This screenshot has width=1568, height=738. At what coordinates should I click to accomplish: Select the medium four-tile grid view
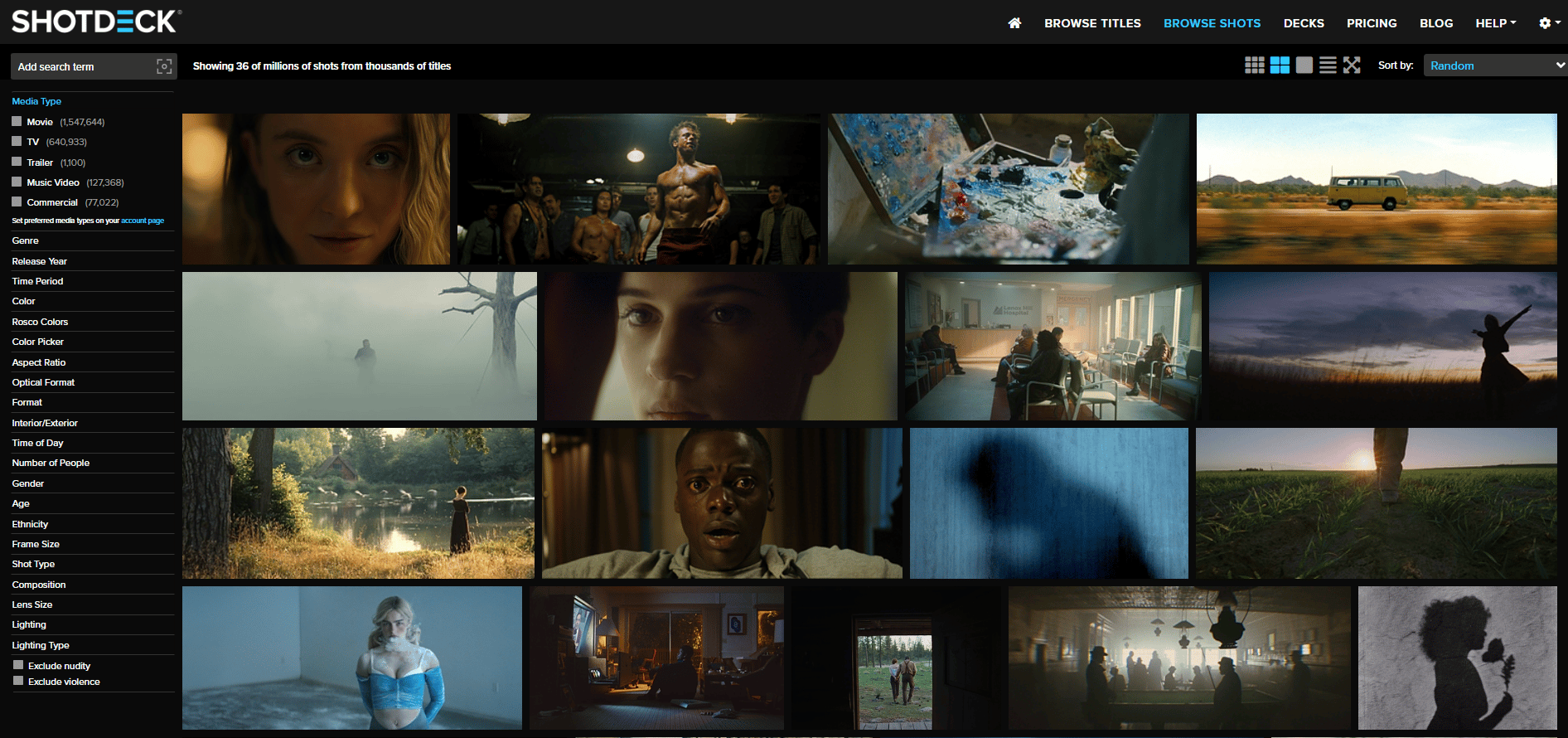pos(1280,66)
